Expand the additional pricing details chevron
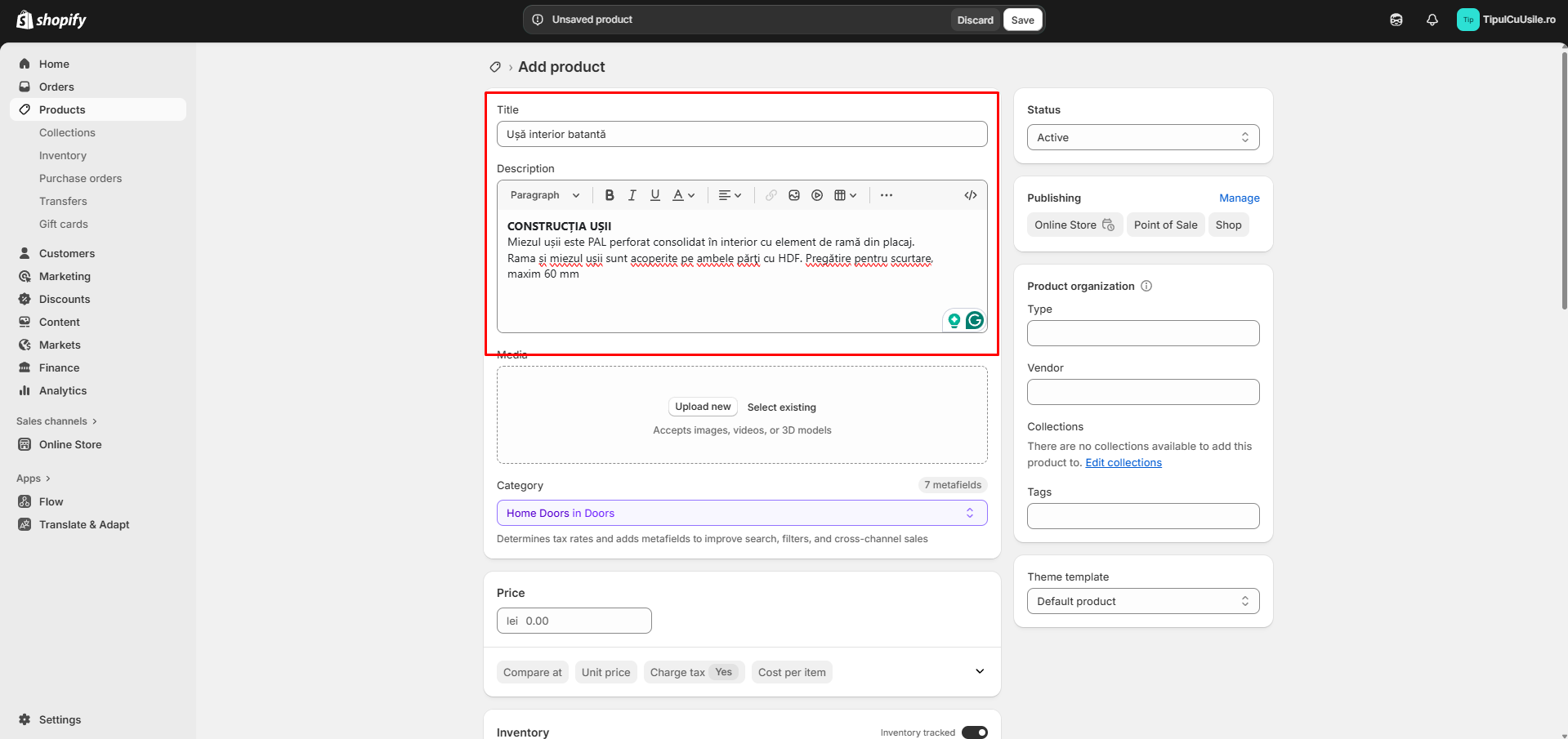 tap(979, 671)
